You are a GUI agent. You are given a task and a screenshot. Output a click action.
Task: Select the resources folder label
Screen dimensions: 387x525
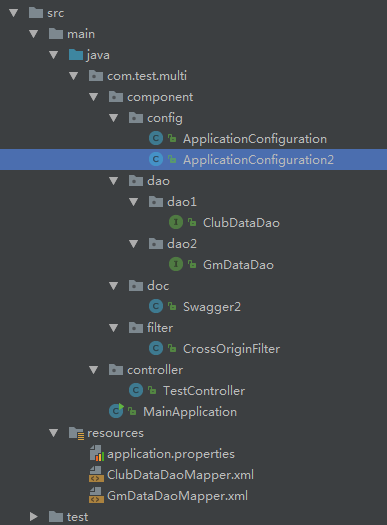pyautogui.click(x=115, y=433)
